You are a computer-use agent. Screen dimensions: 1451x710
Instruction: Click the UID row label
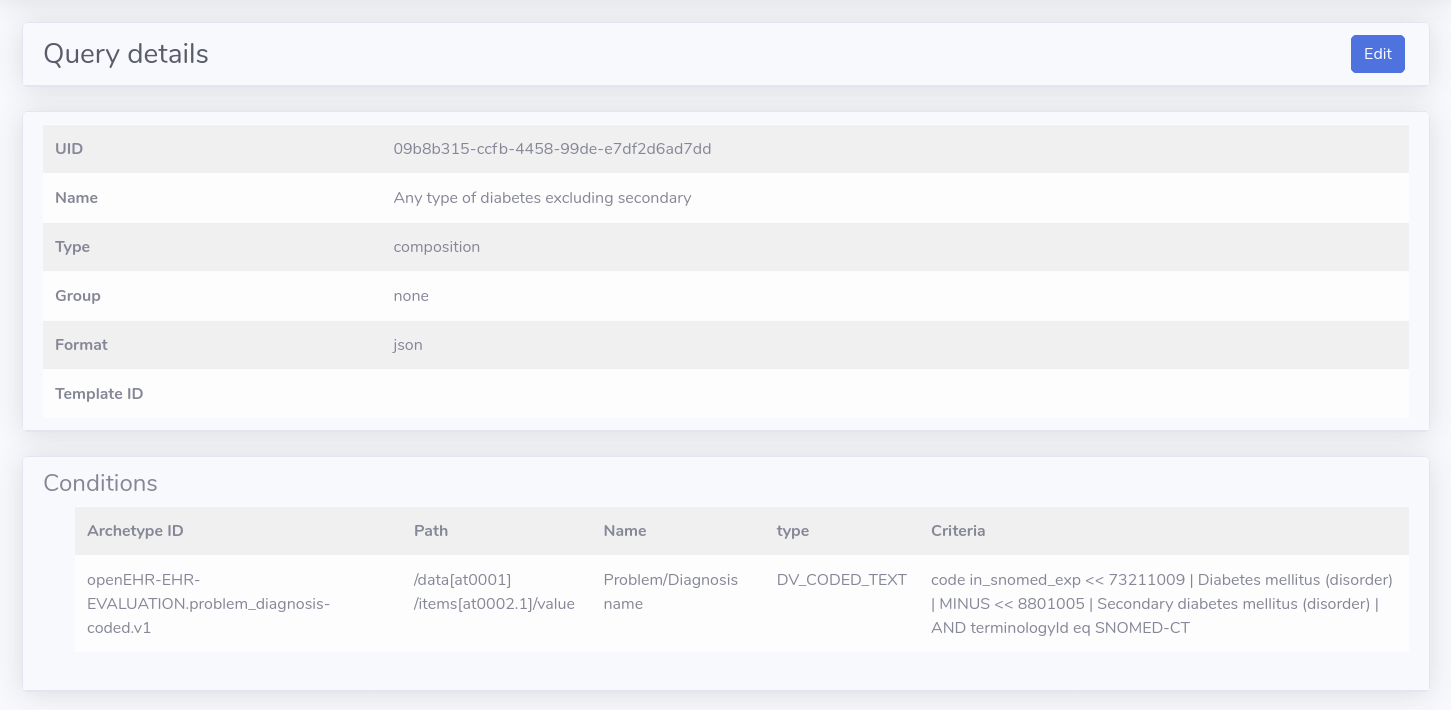69,149
